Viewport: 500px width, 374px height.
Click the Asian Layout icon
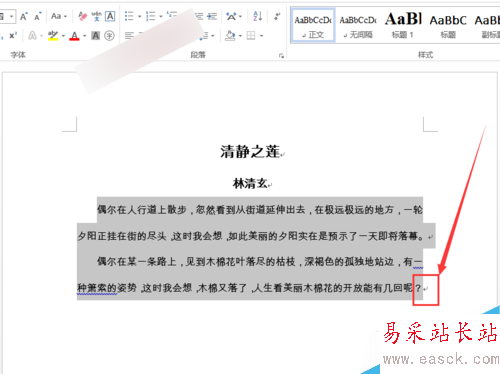click(x=231, y=16)
